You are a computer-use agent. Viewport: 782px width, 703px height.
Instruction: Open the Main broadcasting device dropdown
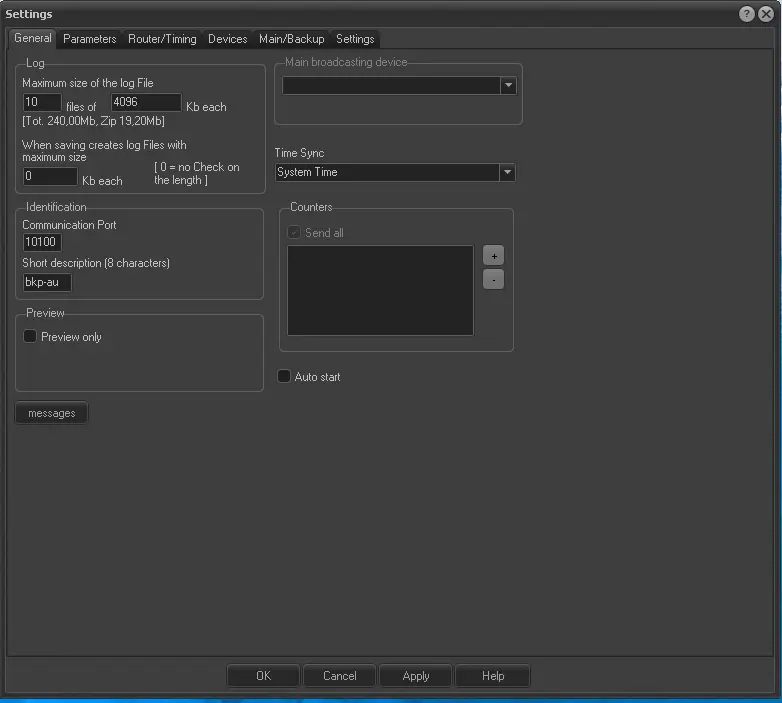click(508, 86)
